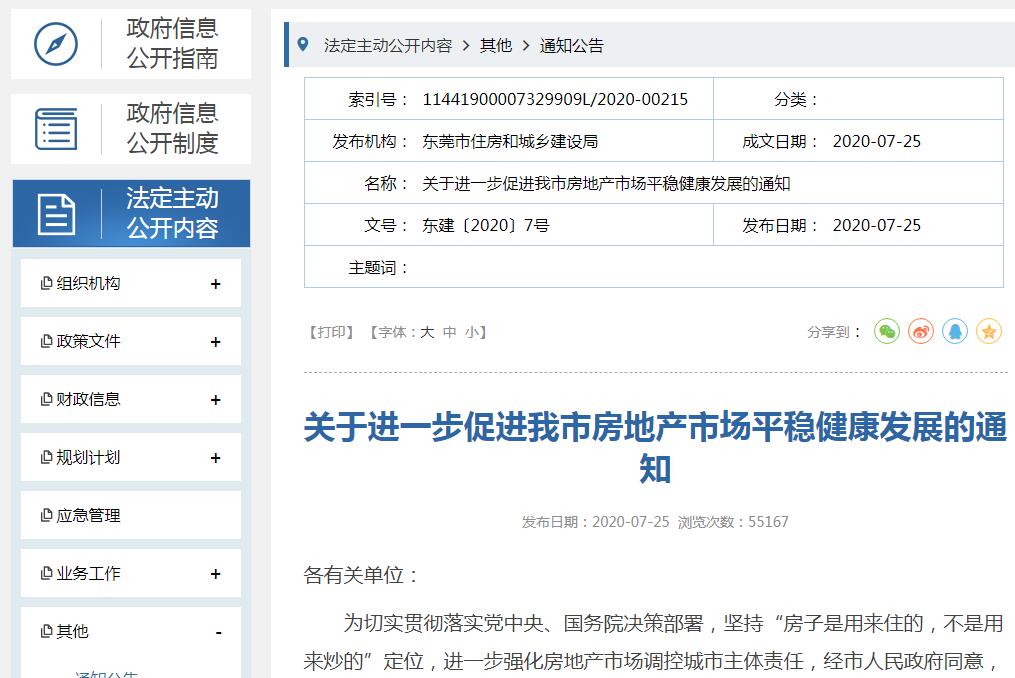Collapse the 其他 section

tap(218, 632)
